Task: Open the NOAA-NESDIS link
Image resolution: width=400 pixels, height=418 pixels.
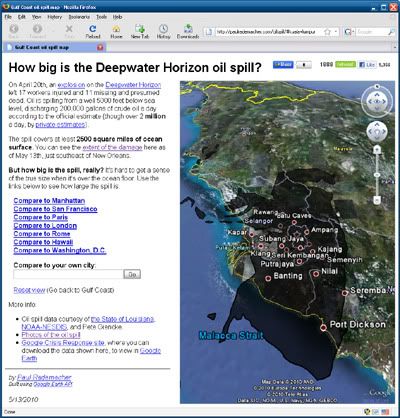Action: pos(44,327)
